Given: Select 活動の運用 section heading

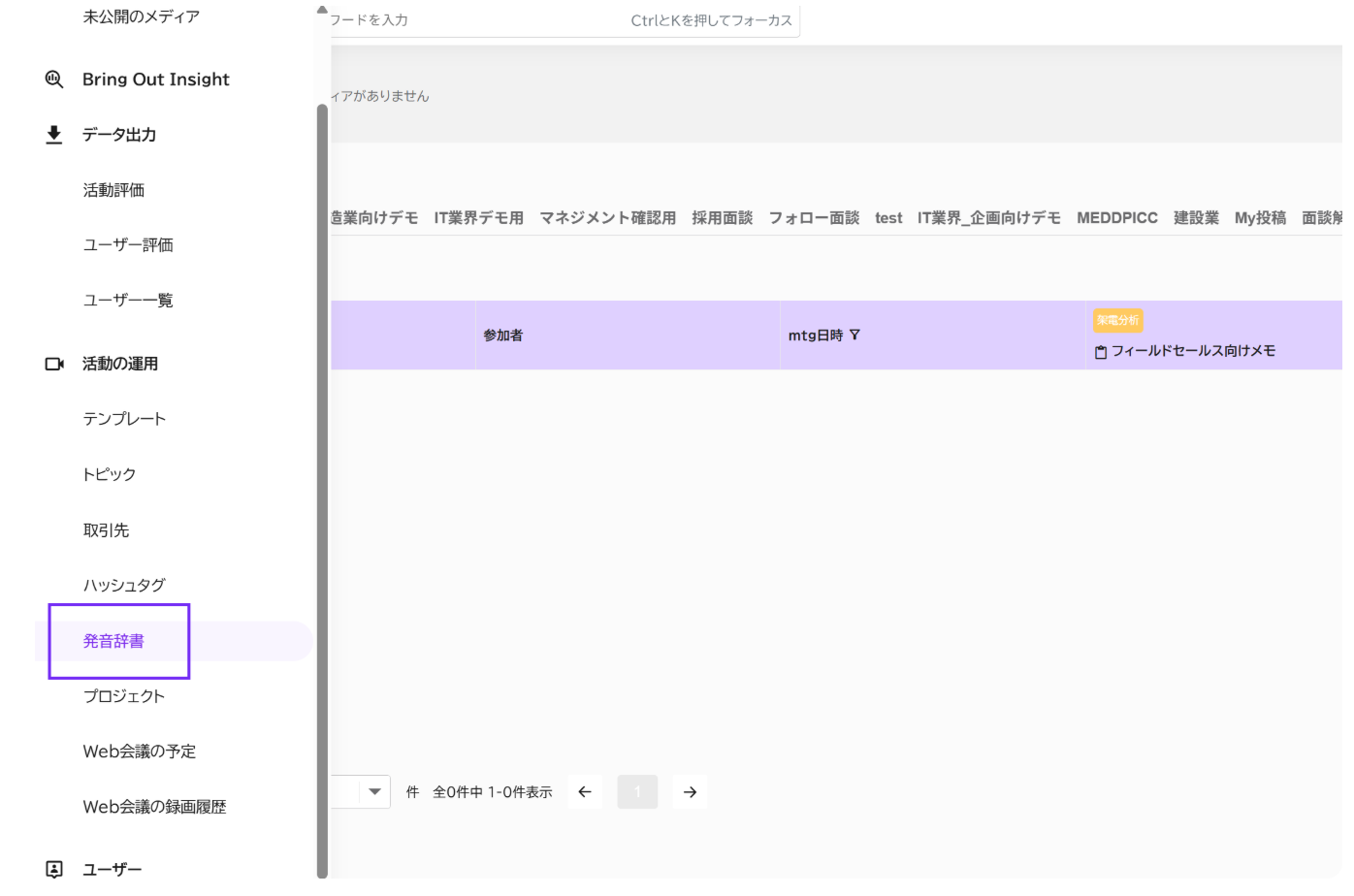Looking at the screenshot, I should pos(120,364).
